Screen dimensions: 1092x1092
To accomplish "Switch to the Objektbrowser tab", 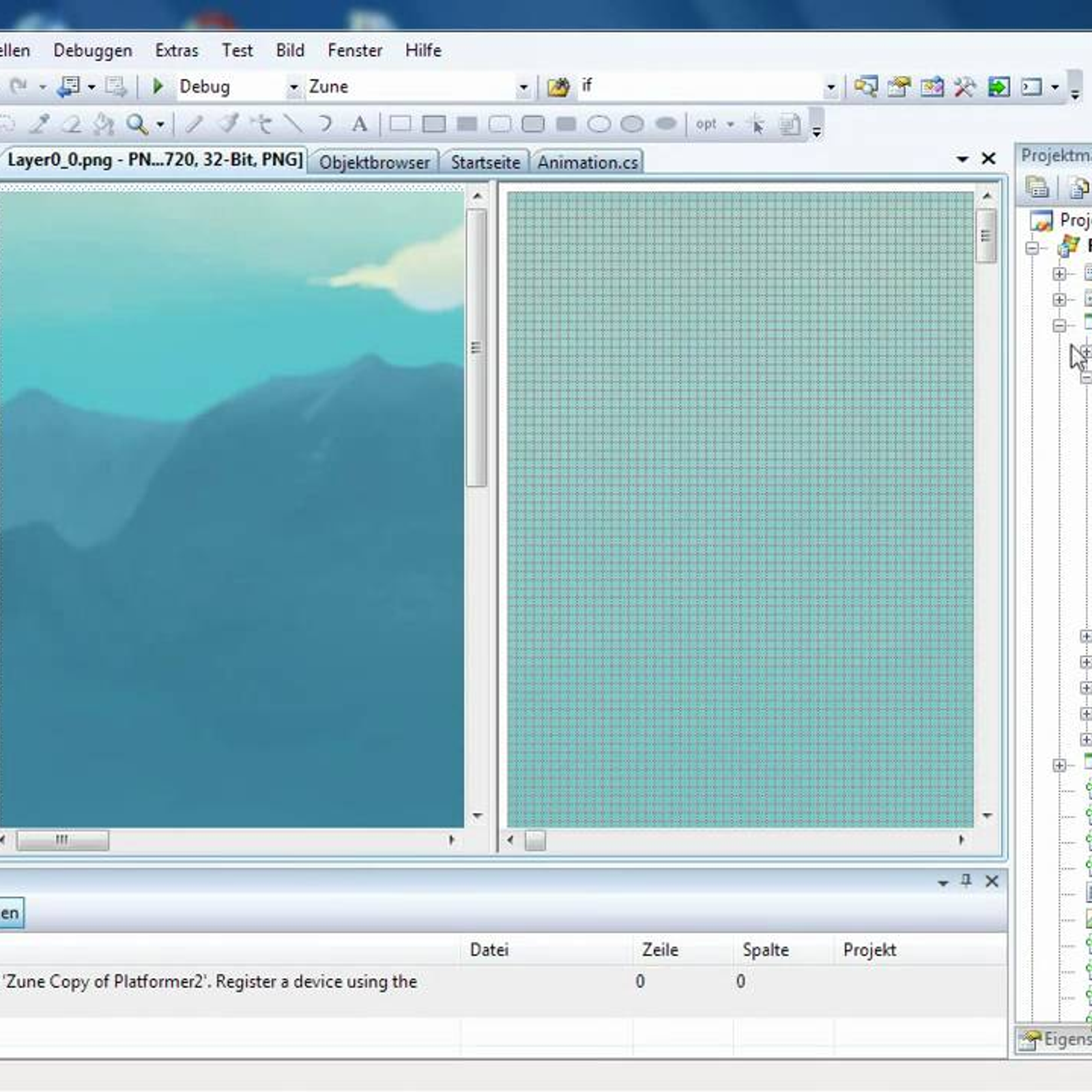I will [374, 162].
